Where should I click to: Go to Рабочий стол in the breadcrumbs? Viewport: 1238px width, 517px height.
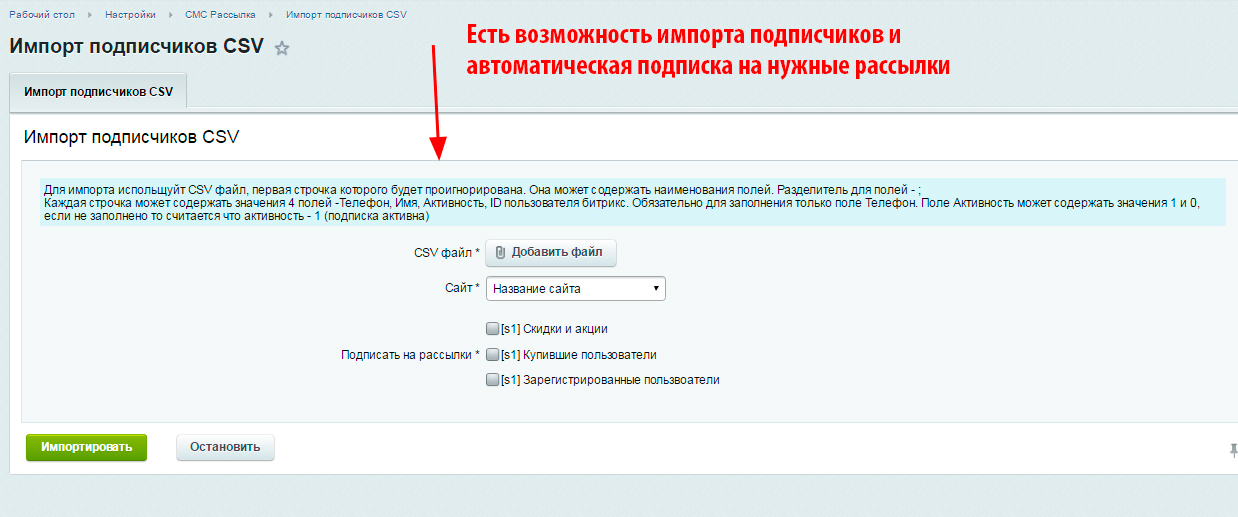coord(43,16)
